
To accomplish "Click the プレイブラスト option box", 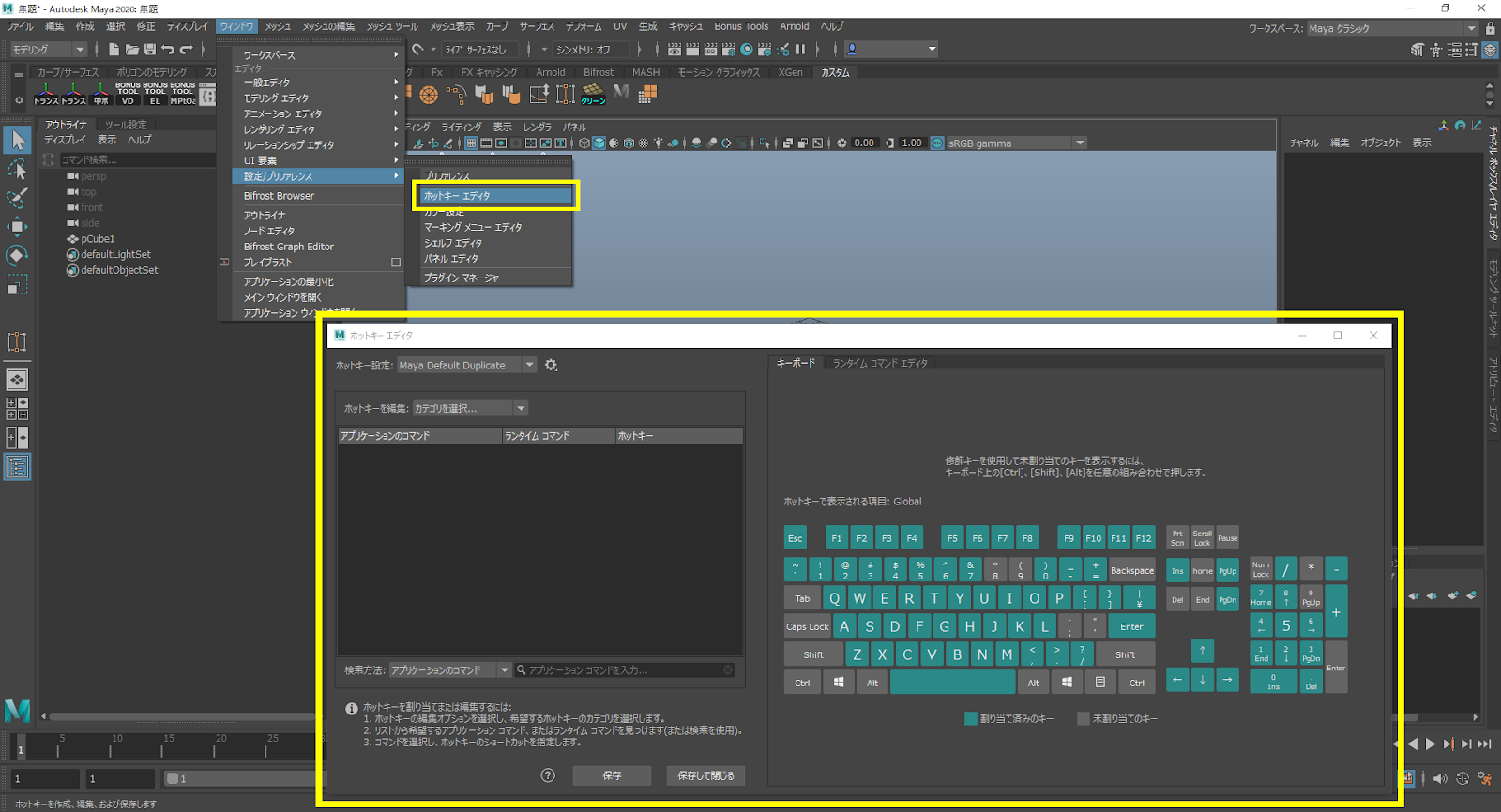I will [x=396, y=263].
